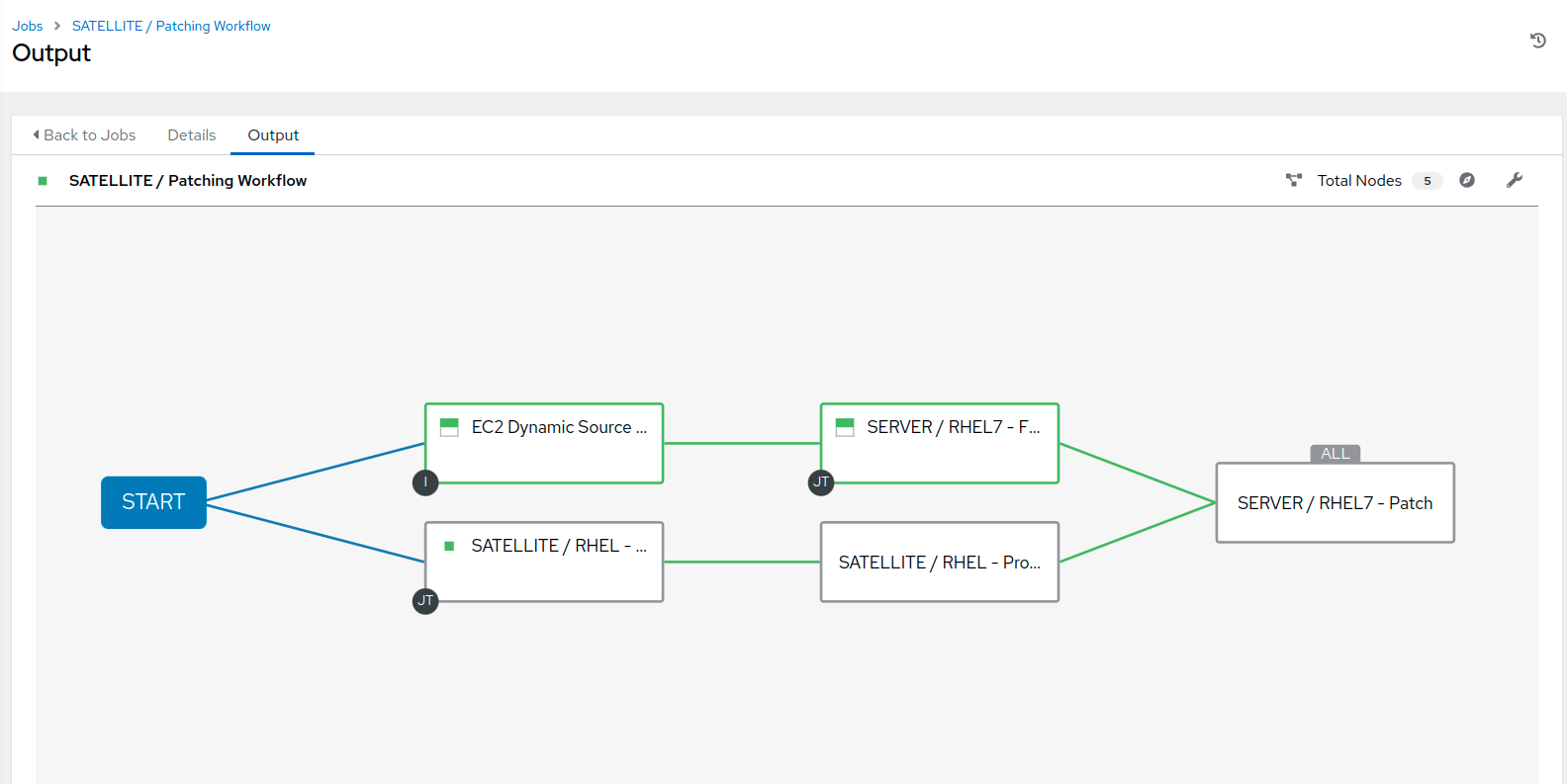Go back via the Back to Jobs caret icon
Screen dimensions: 1567x784
point(37,134)
